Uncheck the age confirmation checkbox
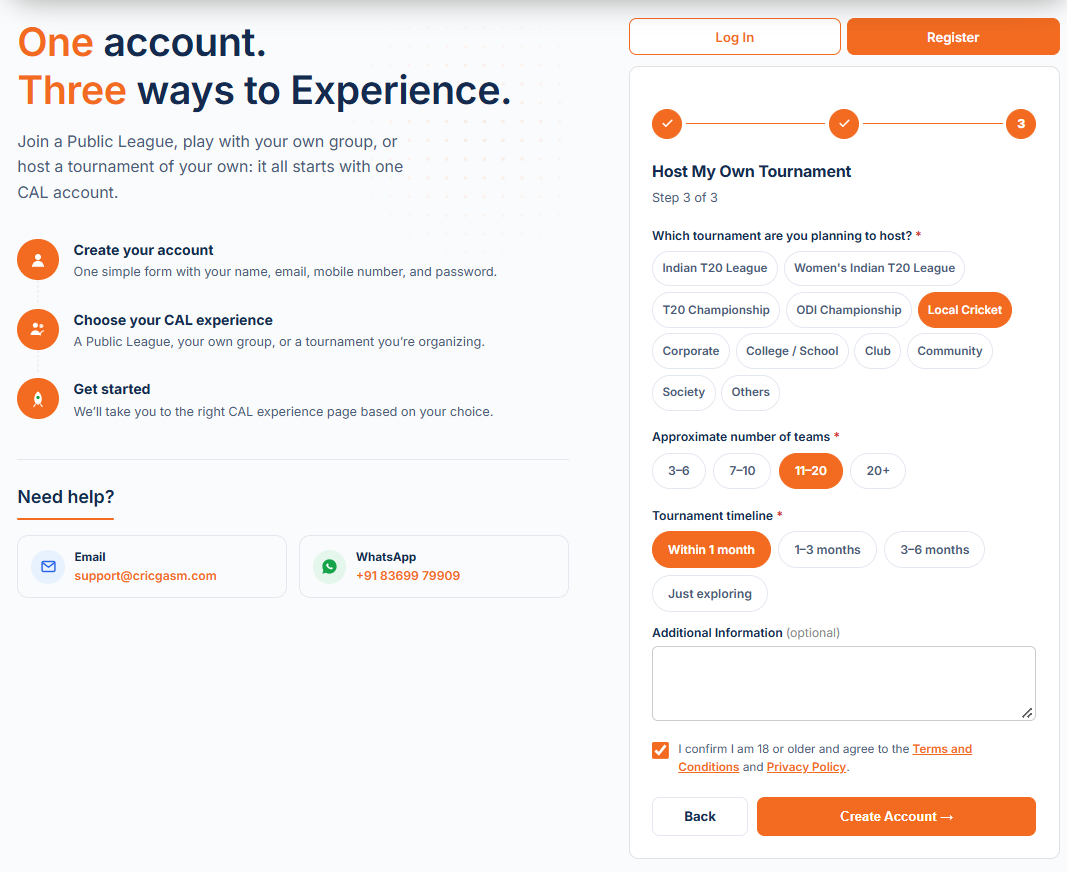This screenshot has width=1067, height=872. pos(660,750)
